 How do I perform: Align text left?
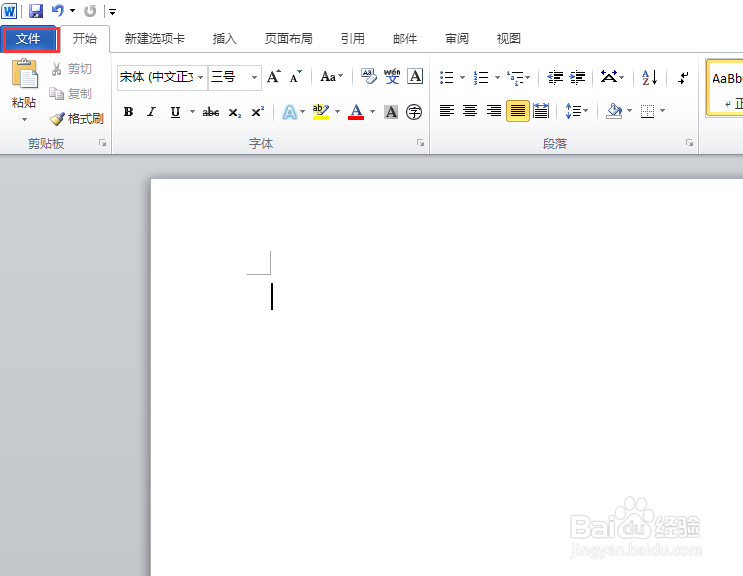tap(447, 111)
